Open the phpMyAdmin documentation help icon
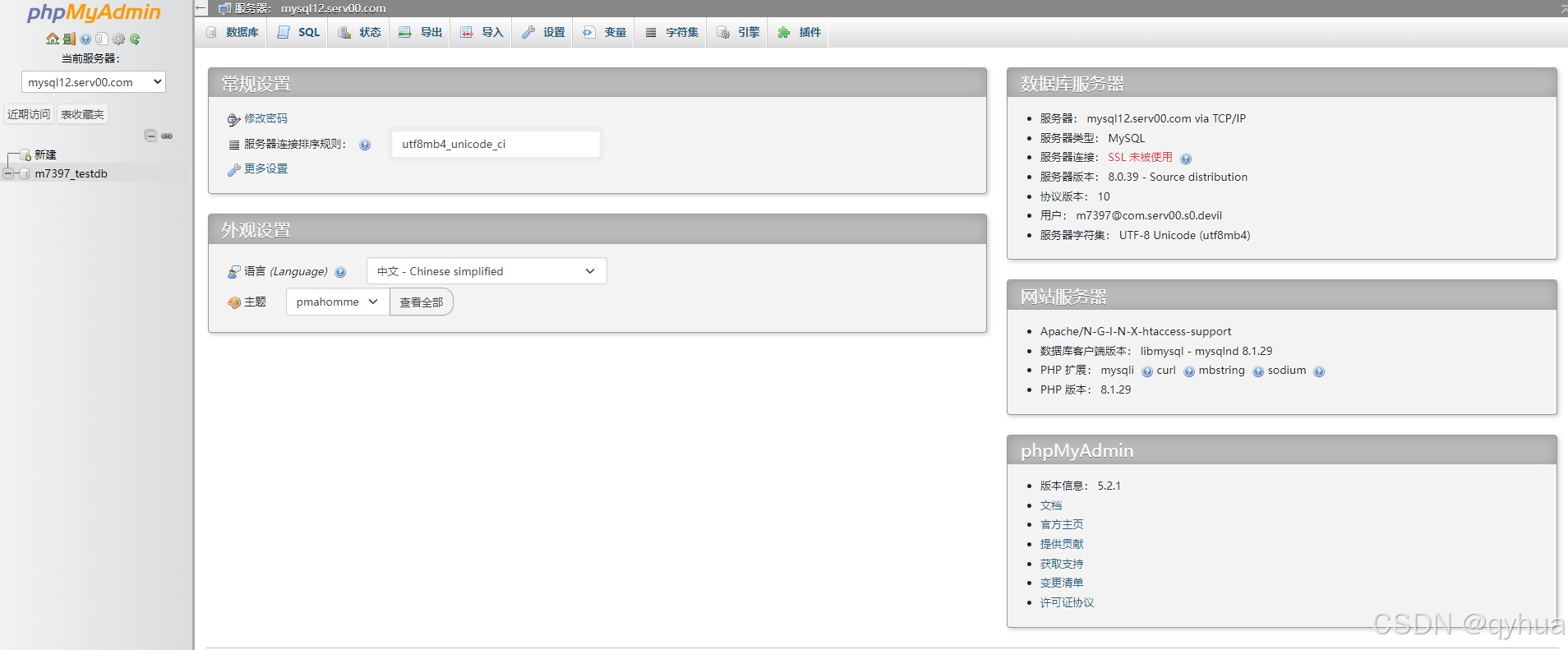Viewport: 1568px width, 650px height. tap(85, 39)
